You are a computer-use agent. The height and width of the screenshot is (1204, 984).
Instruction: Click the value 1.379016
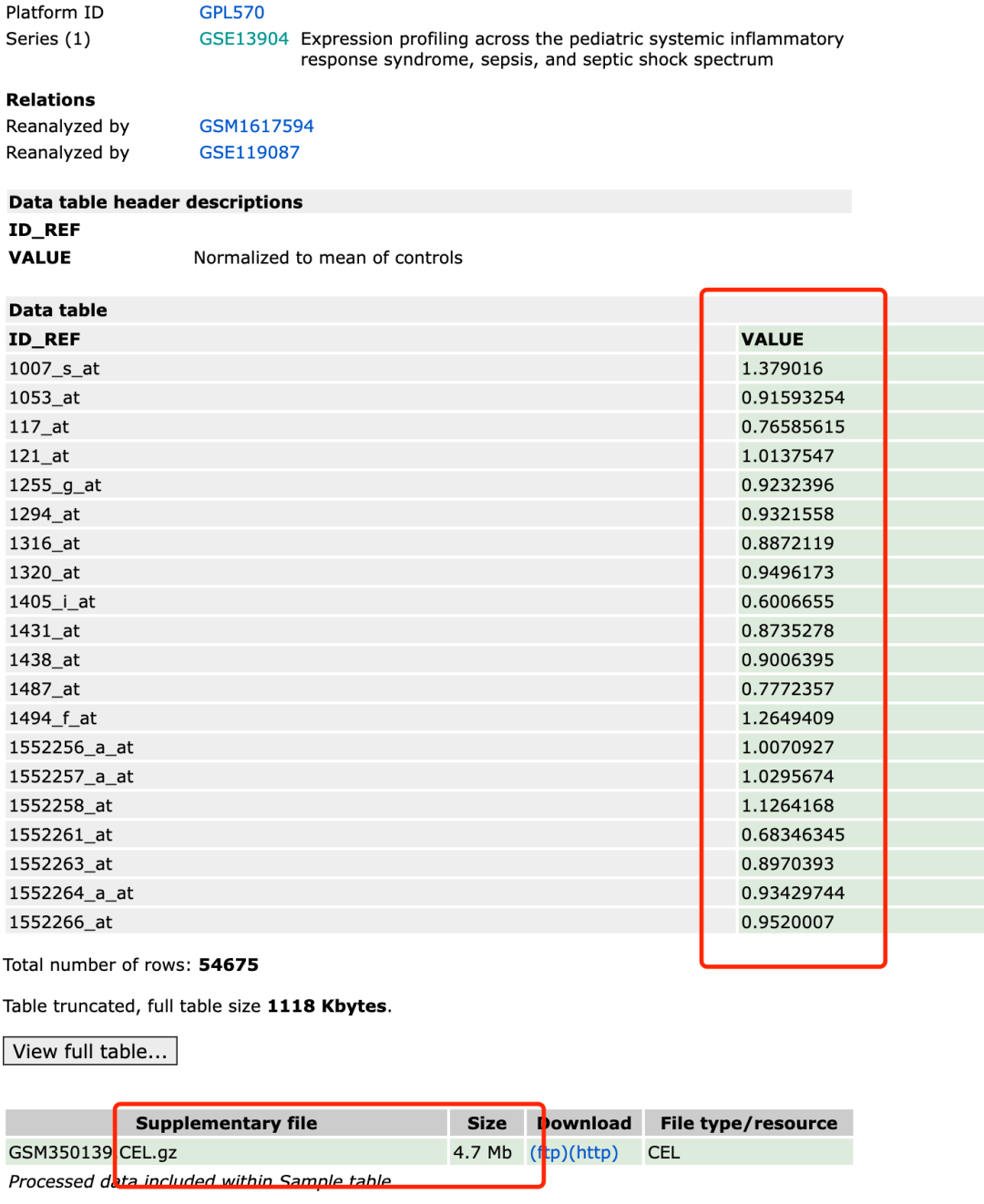[x=783, y=369]
